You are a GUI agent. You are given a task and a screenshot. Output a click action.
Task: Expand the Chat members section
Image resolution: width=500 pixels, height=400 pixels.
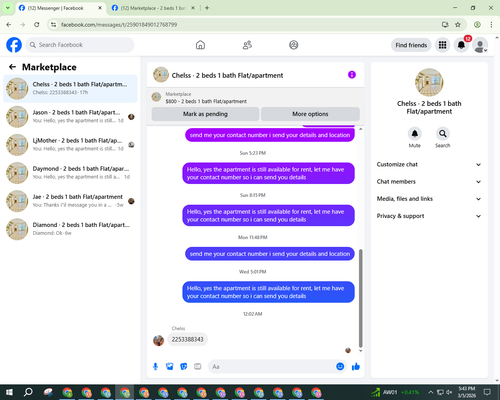(x=429, y=182)
